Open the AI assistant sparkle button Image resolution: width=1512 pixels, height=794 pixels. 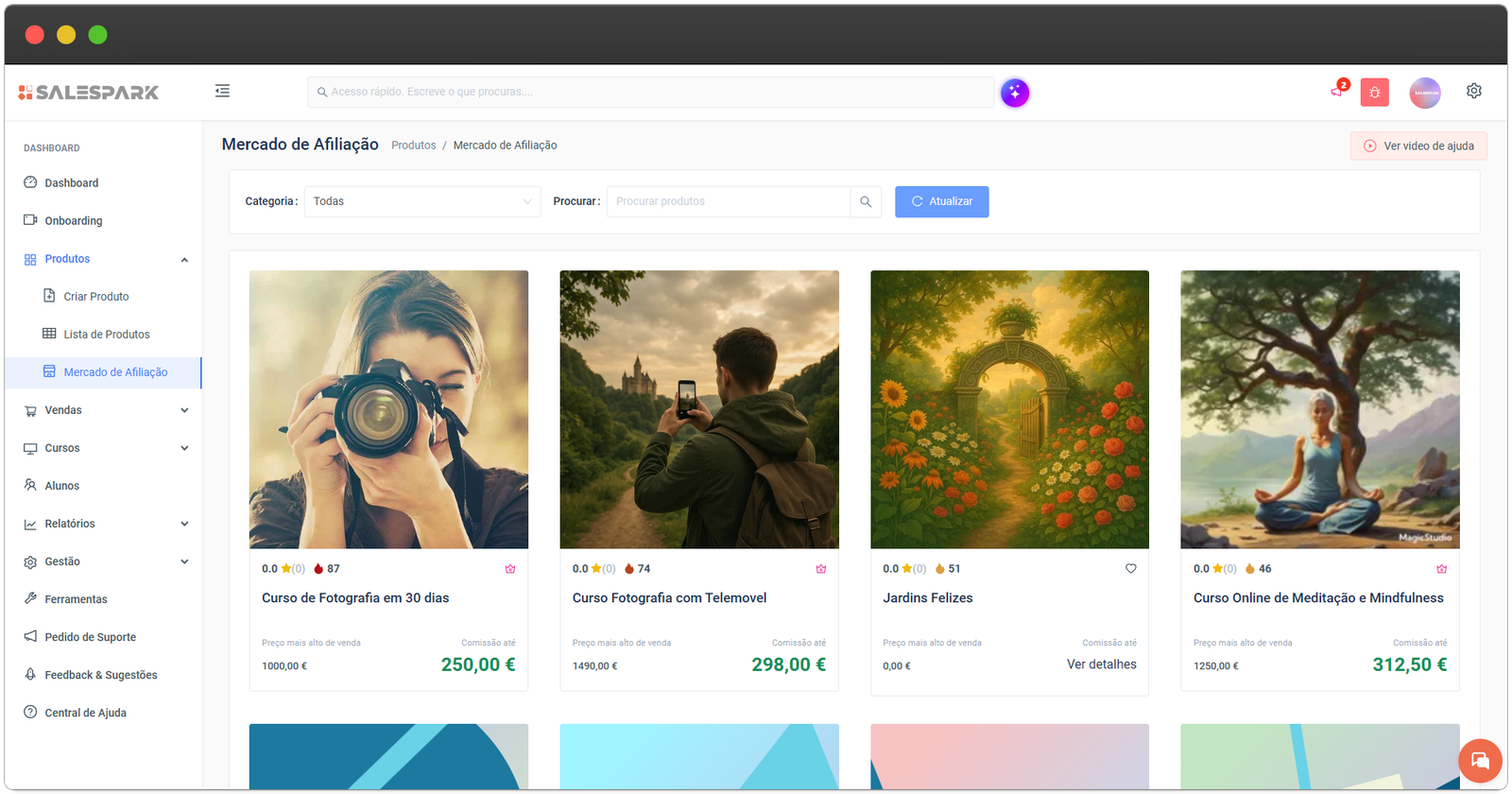[1014, 93]
